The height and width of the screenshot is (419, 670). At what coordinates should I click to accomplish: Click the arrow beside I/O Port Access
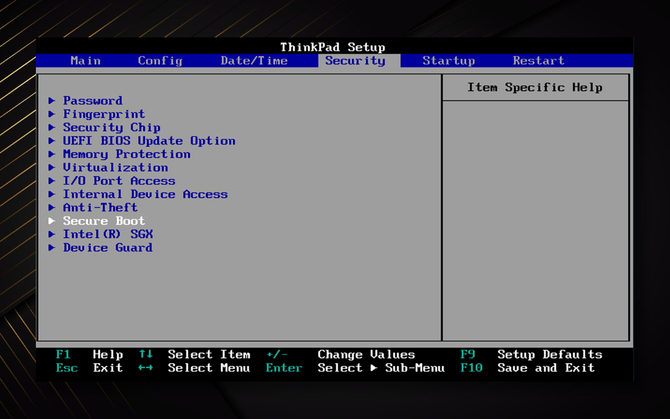coord(52,181)
